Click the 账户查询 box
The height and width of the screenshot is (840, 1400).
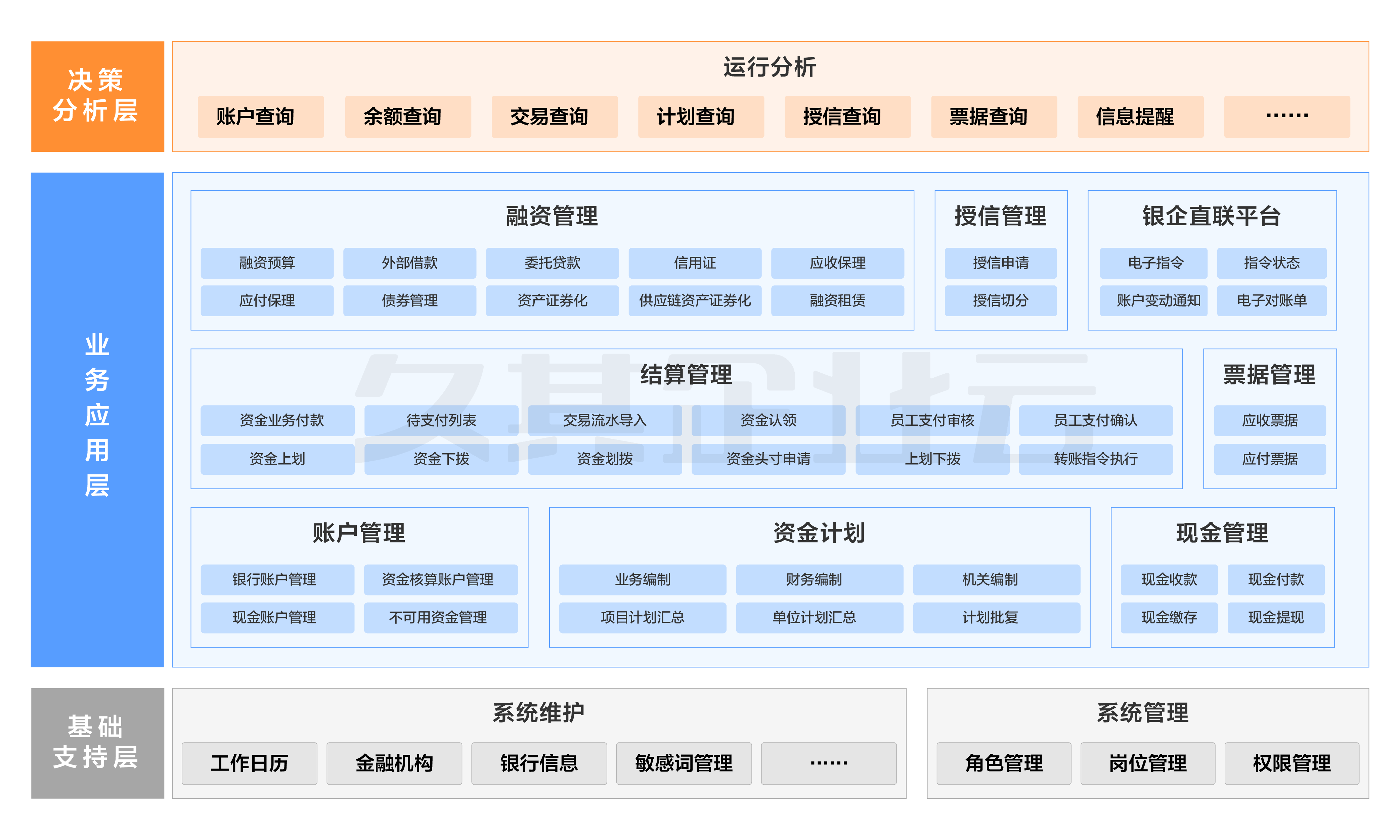pyautogui.click(x=261, y=116)
